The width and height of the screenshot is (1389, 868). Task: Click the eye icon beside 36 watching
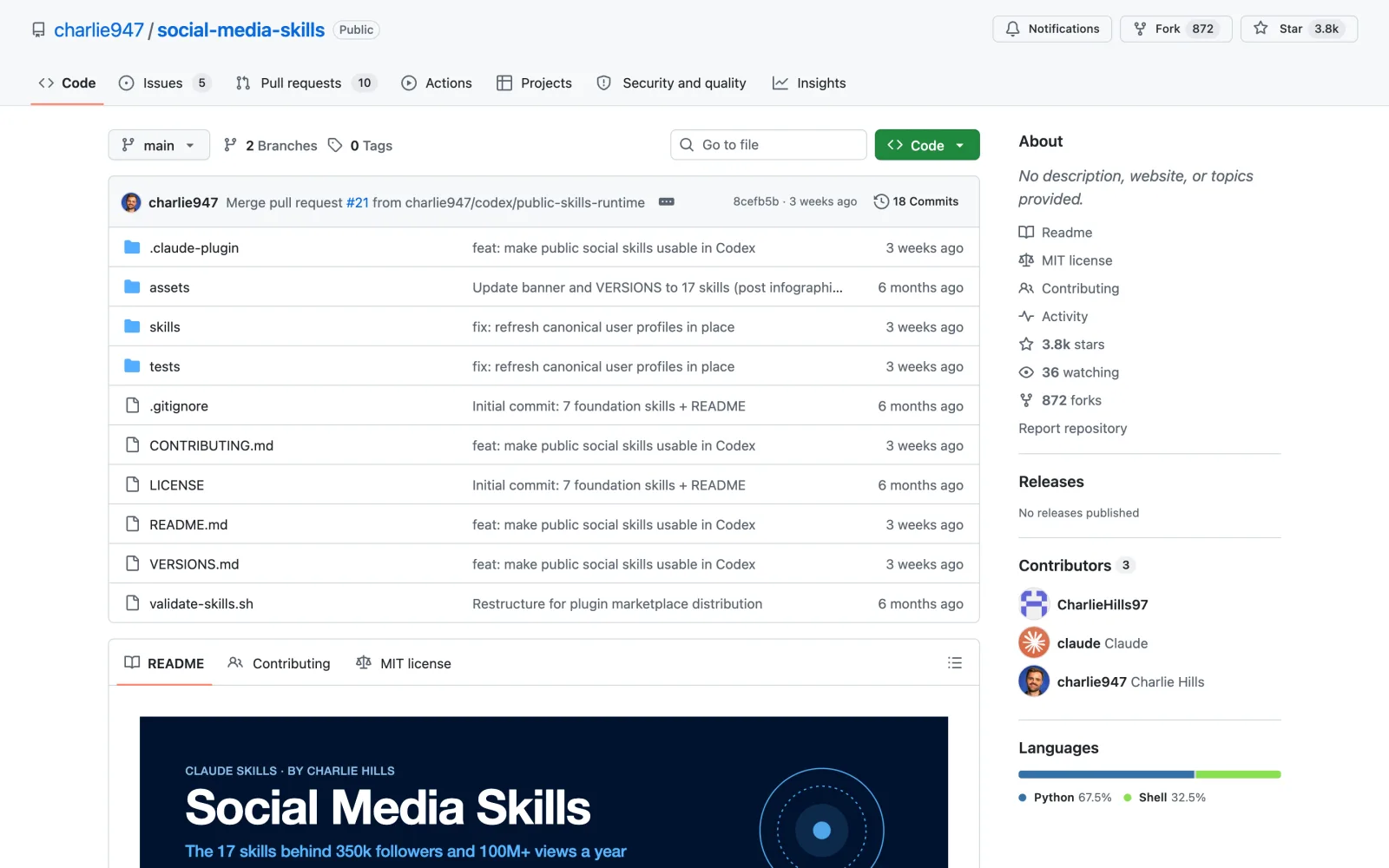tap(1026, 372)
